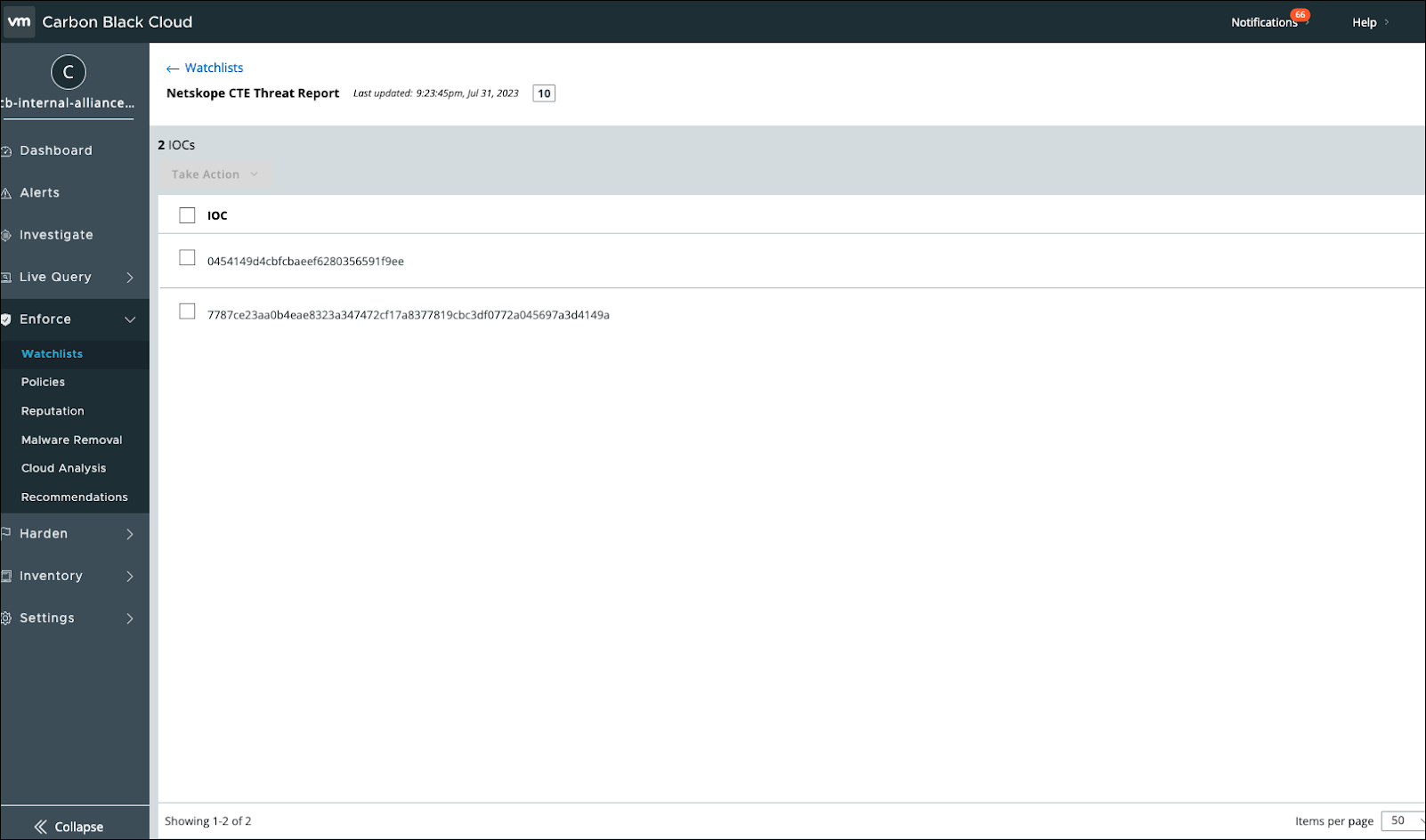Click the Enforce shield icon

tap(6, 319)
